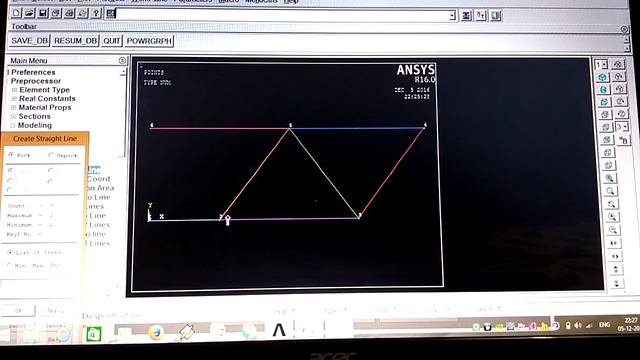Pan the model up arrow icon
The width and height of the screenshot is (640, 360).
coord(616,269)
